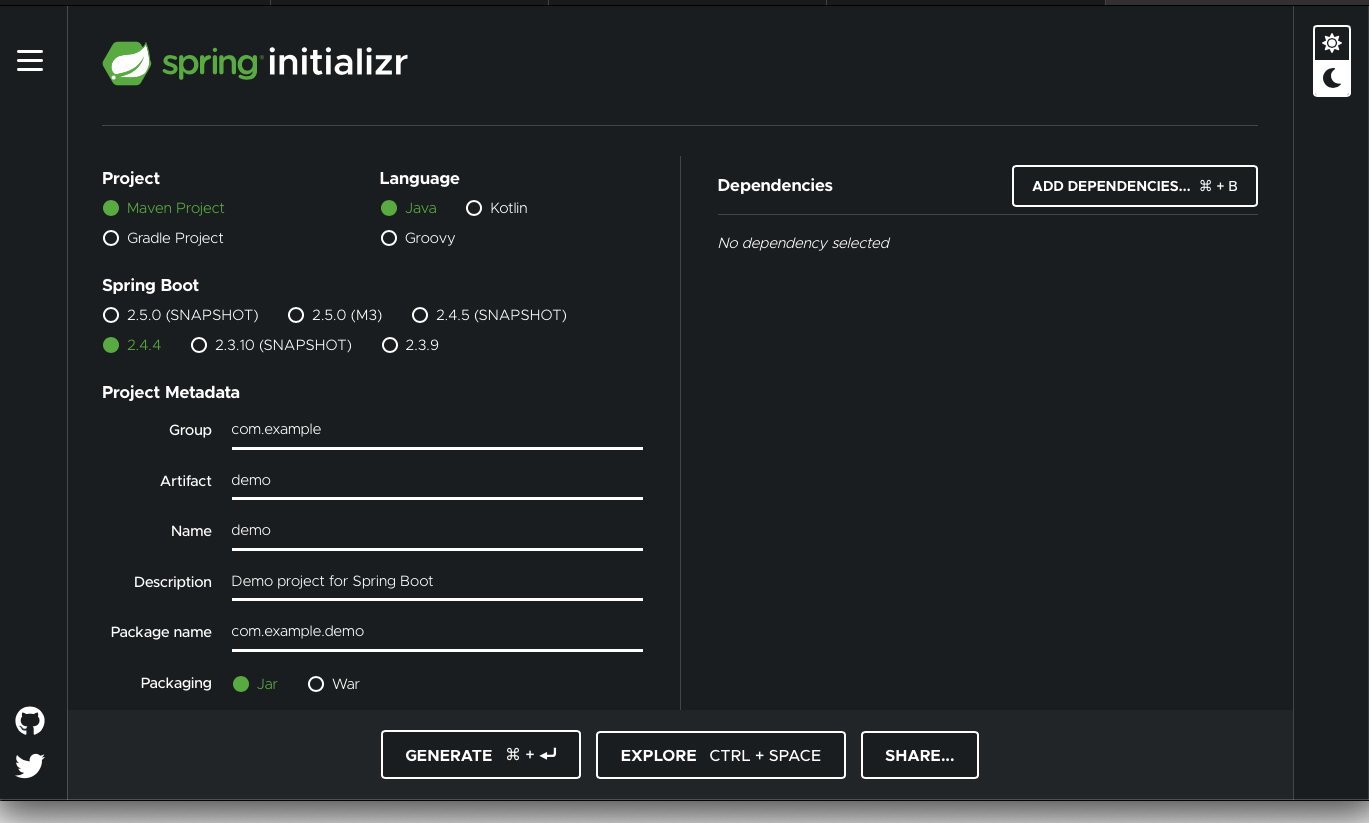
Task: Click the Spring Boot section heading
Action: [x=150, y=285]
